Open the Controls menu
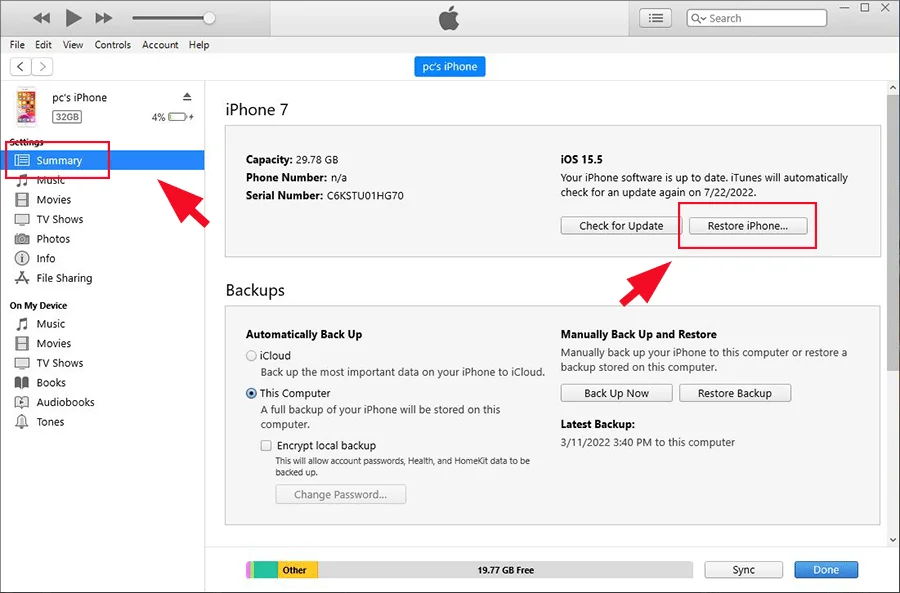This screenshot has width=900, height=593. (112, 45)
